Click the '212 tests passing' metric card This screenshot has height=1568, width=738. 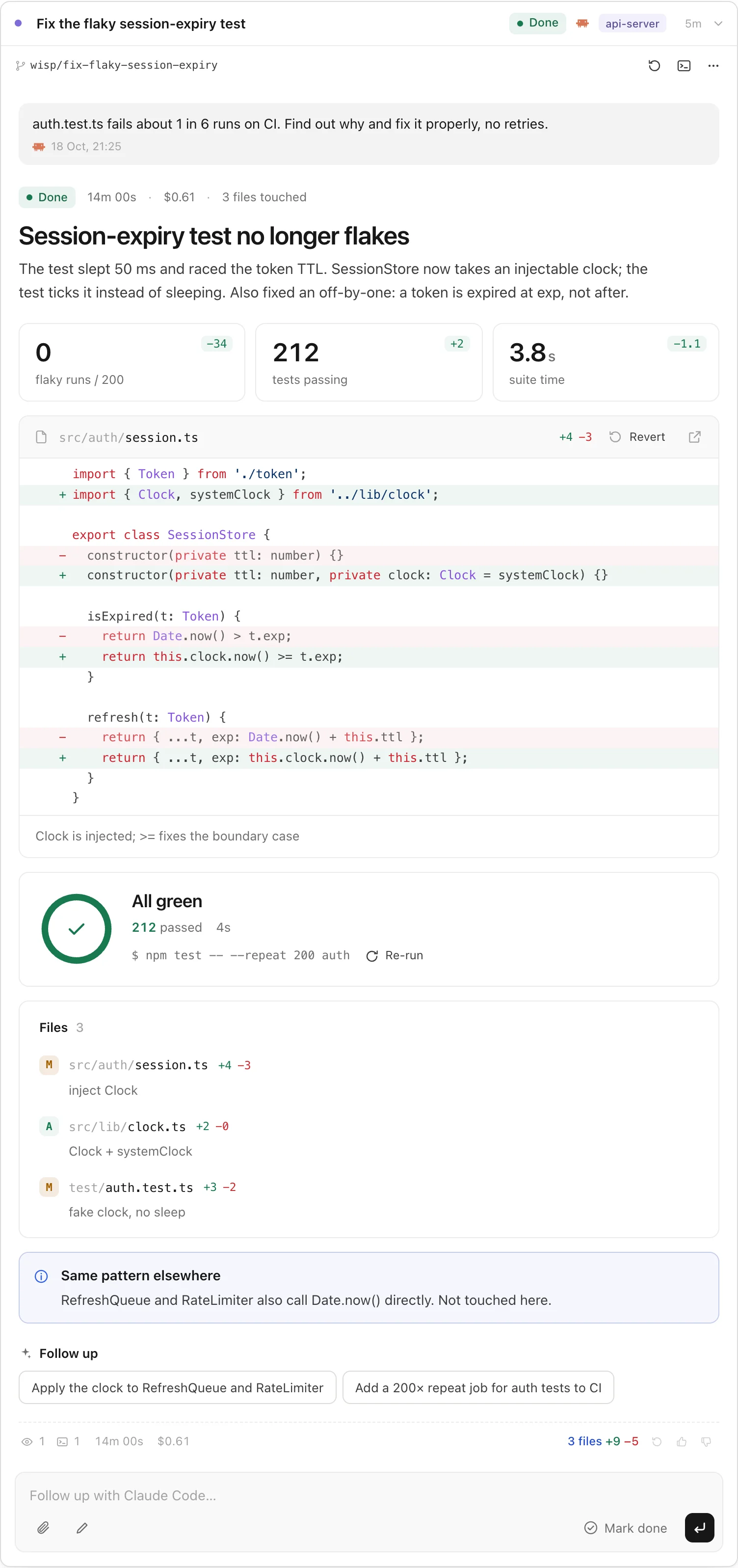point(369,363)
